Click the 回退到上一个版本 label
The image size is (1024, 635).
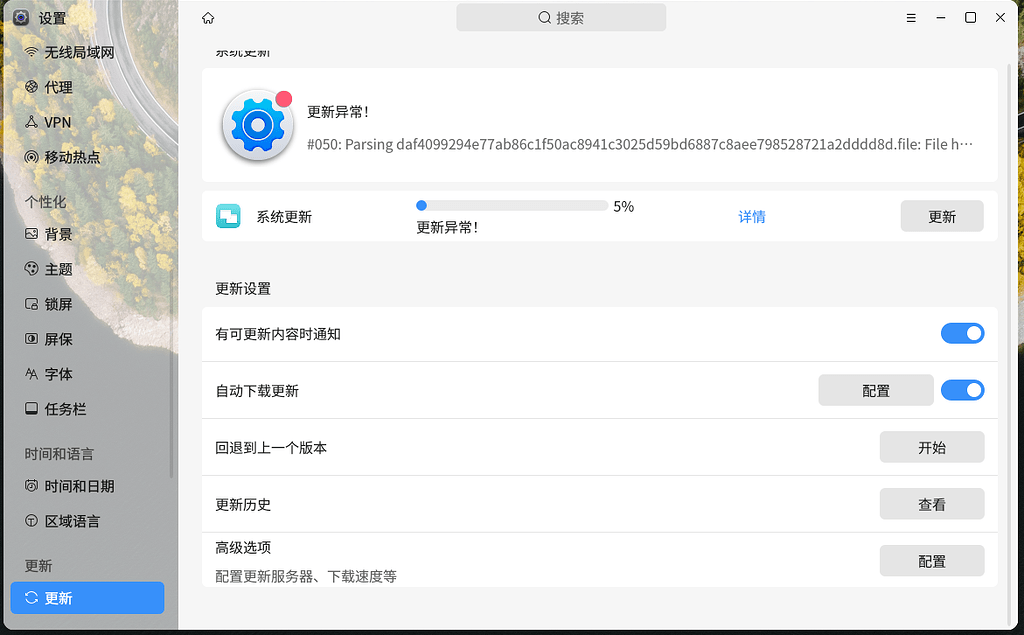pyautogui.click(x=271, y=448)
